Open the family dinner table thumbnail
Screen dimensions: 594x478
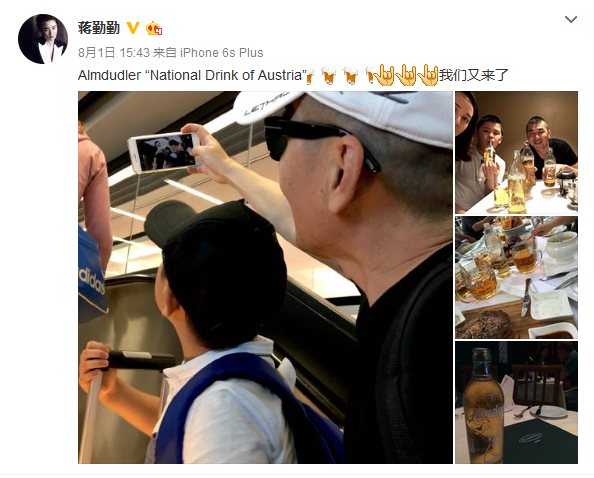[x=516, y=152]
